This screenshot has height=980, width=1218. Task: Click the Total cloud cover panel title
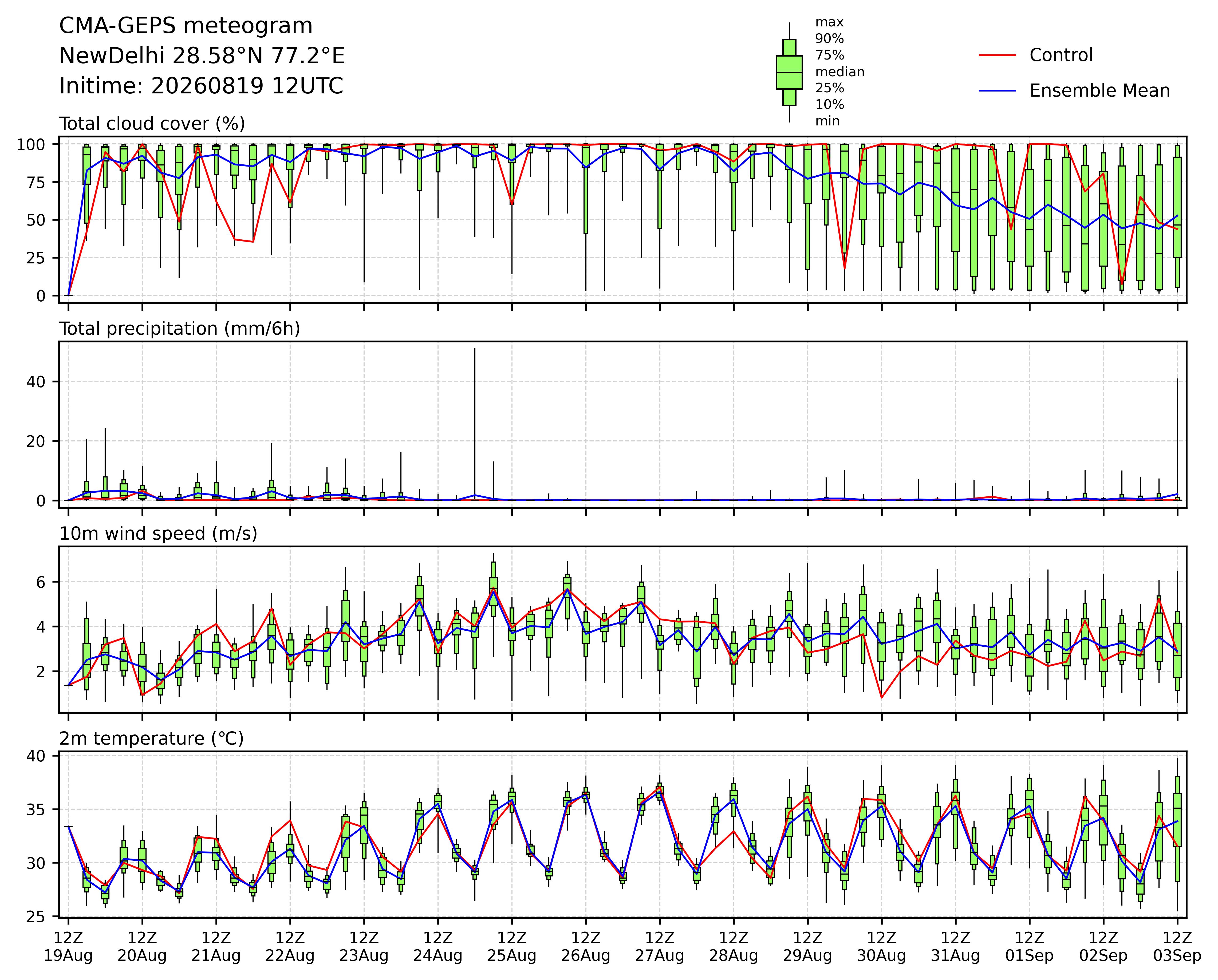pos(152,124)
